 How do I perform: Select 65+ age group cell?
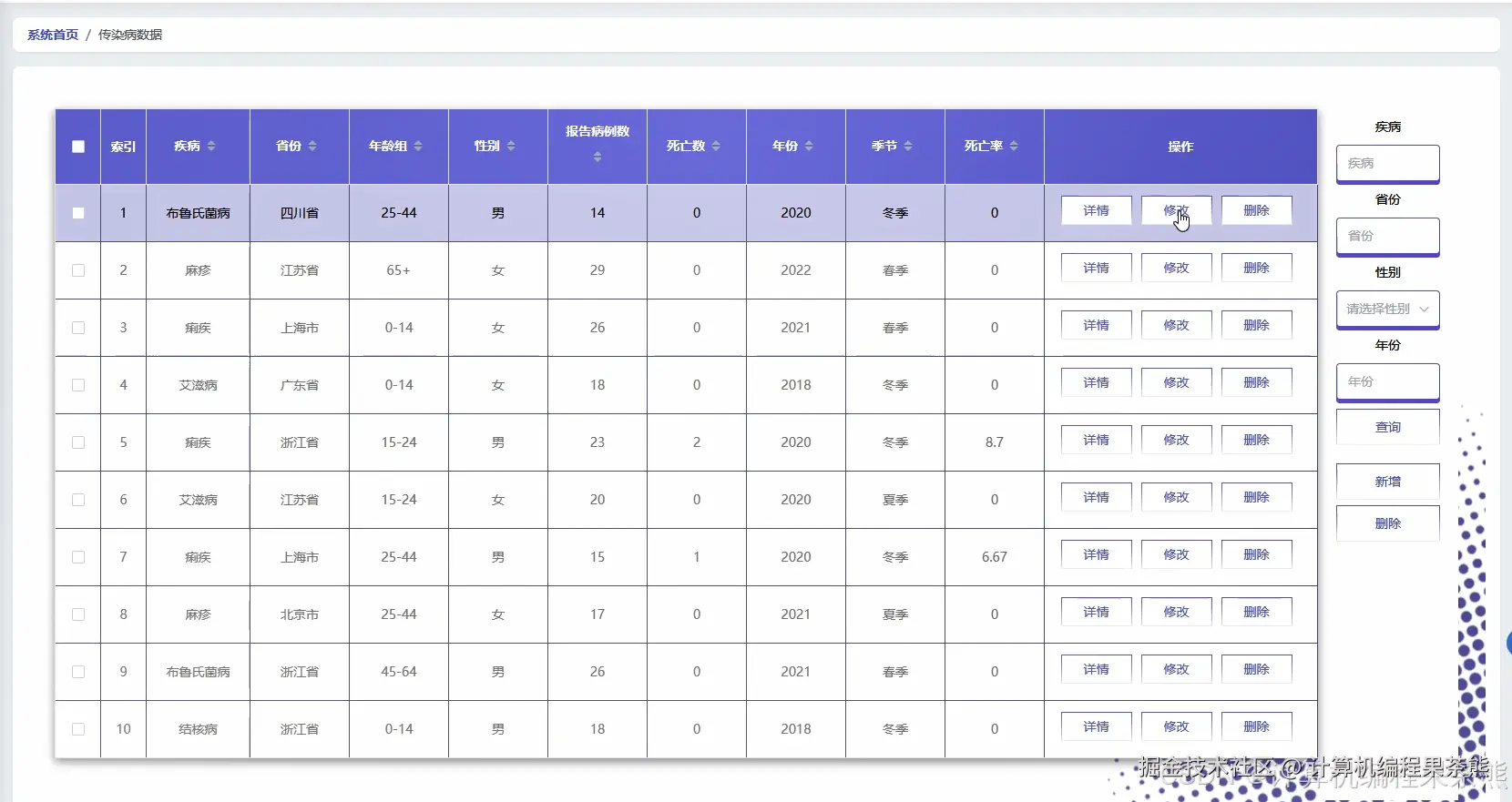pos(399,270)
